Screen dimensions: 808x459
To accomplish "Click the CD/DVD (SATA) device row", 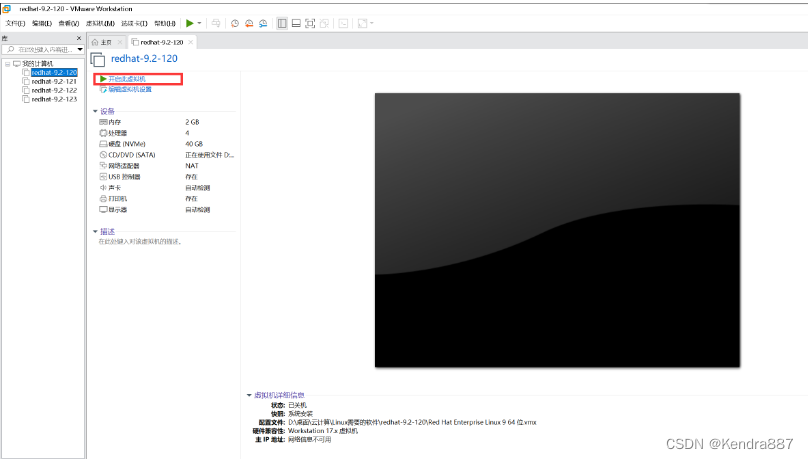I will 166,155.
